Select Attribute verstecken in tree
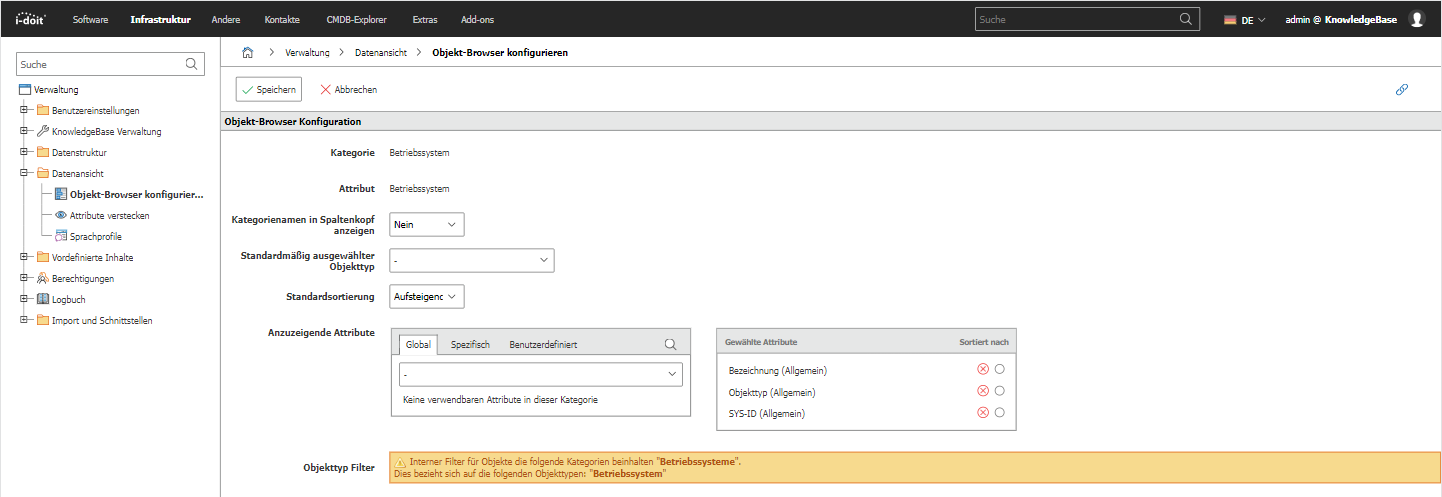The width and height of the screenshot is (1442, 497). (110, 215)
